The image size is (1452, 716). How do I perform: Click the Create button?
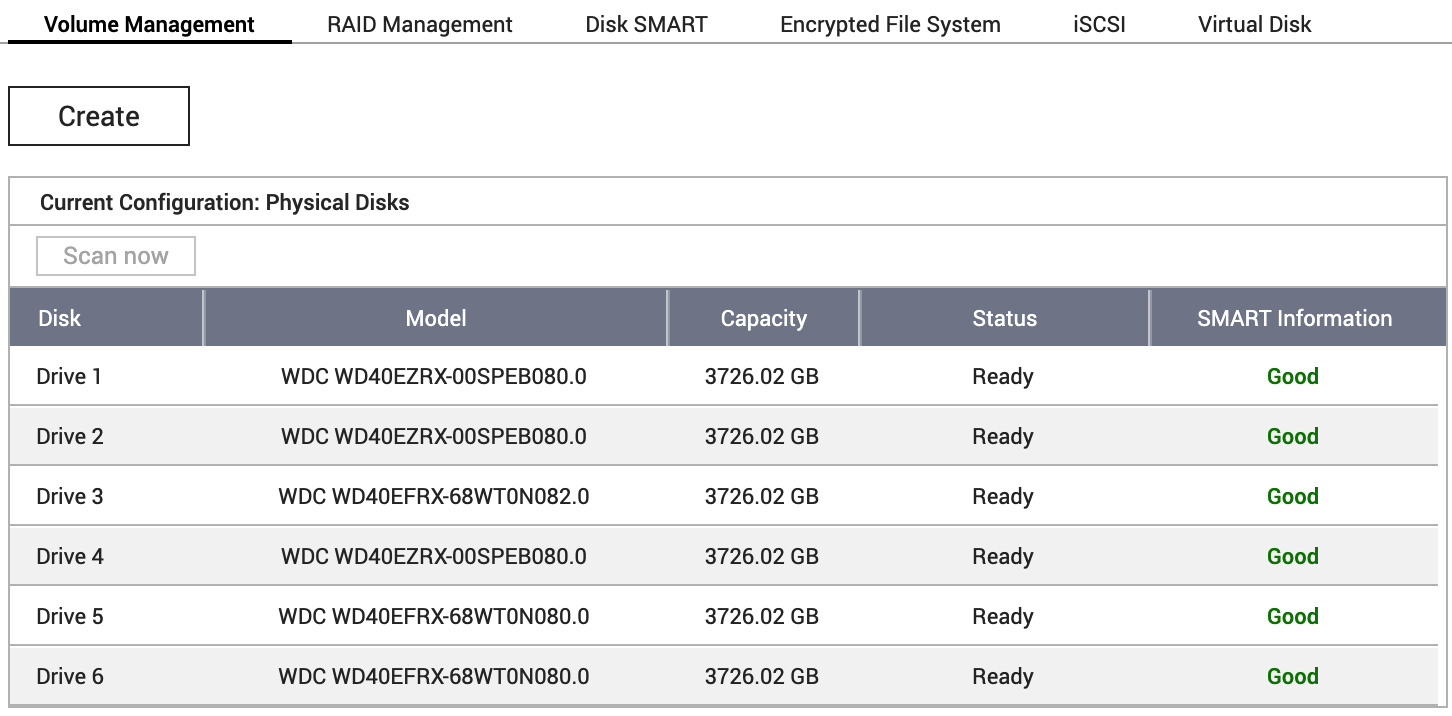(99, 116)
